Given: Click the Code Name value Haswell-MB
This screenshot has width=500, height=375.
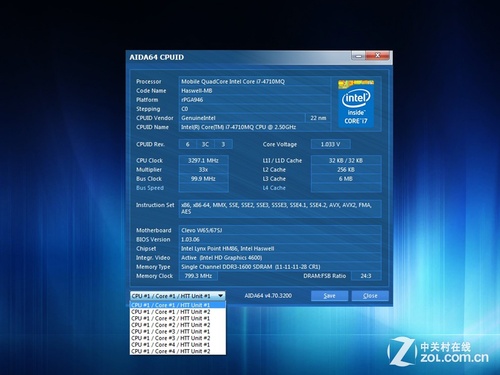Looking at the screenshot, I should (254, 91).
